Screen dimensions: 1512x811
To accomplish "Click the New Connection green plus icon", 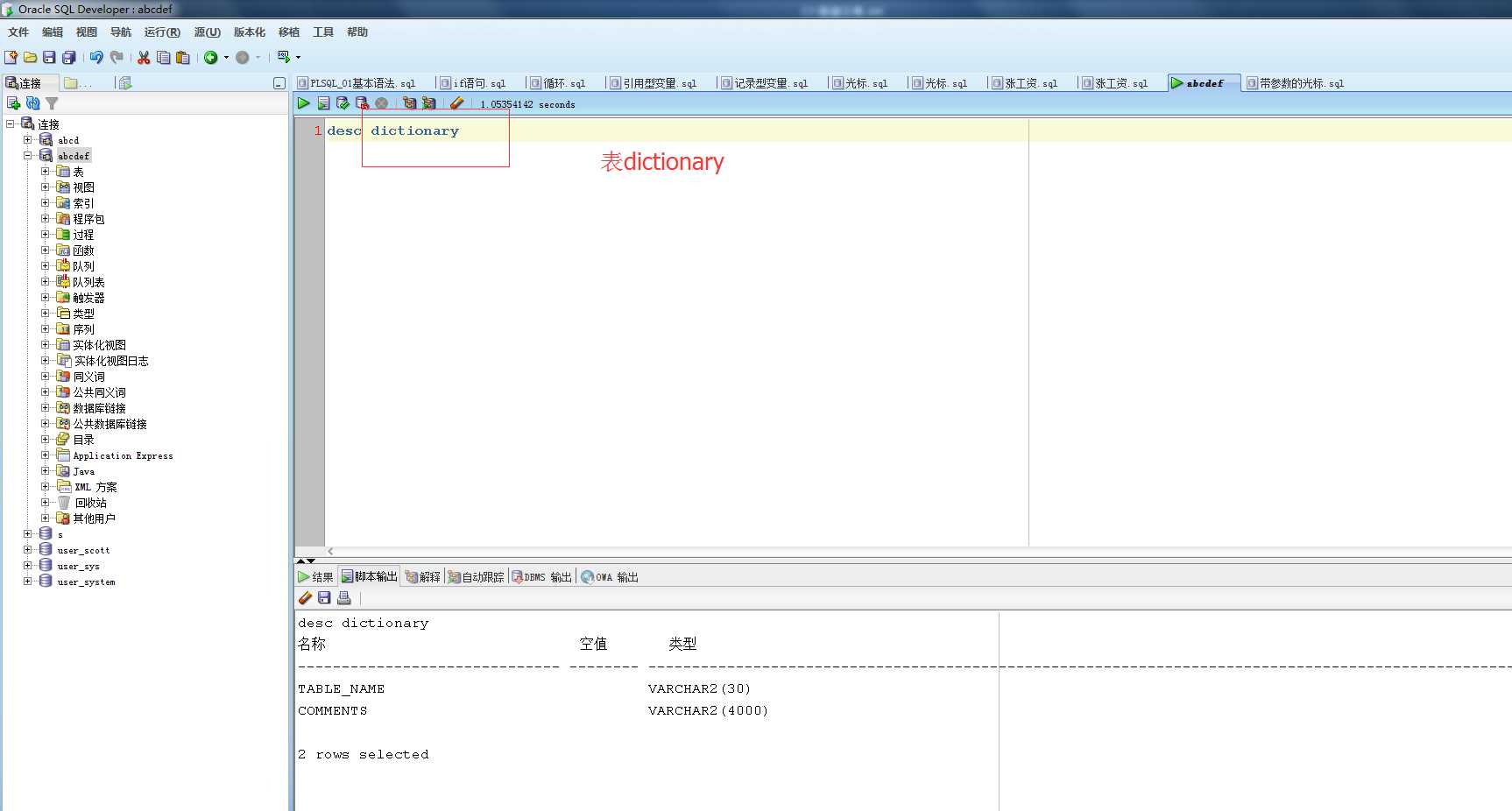I will 13,103.
